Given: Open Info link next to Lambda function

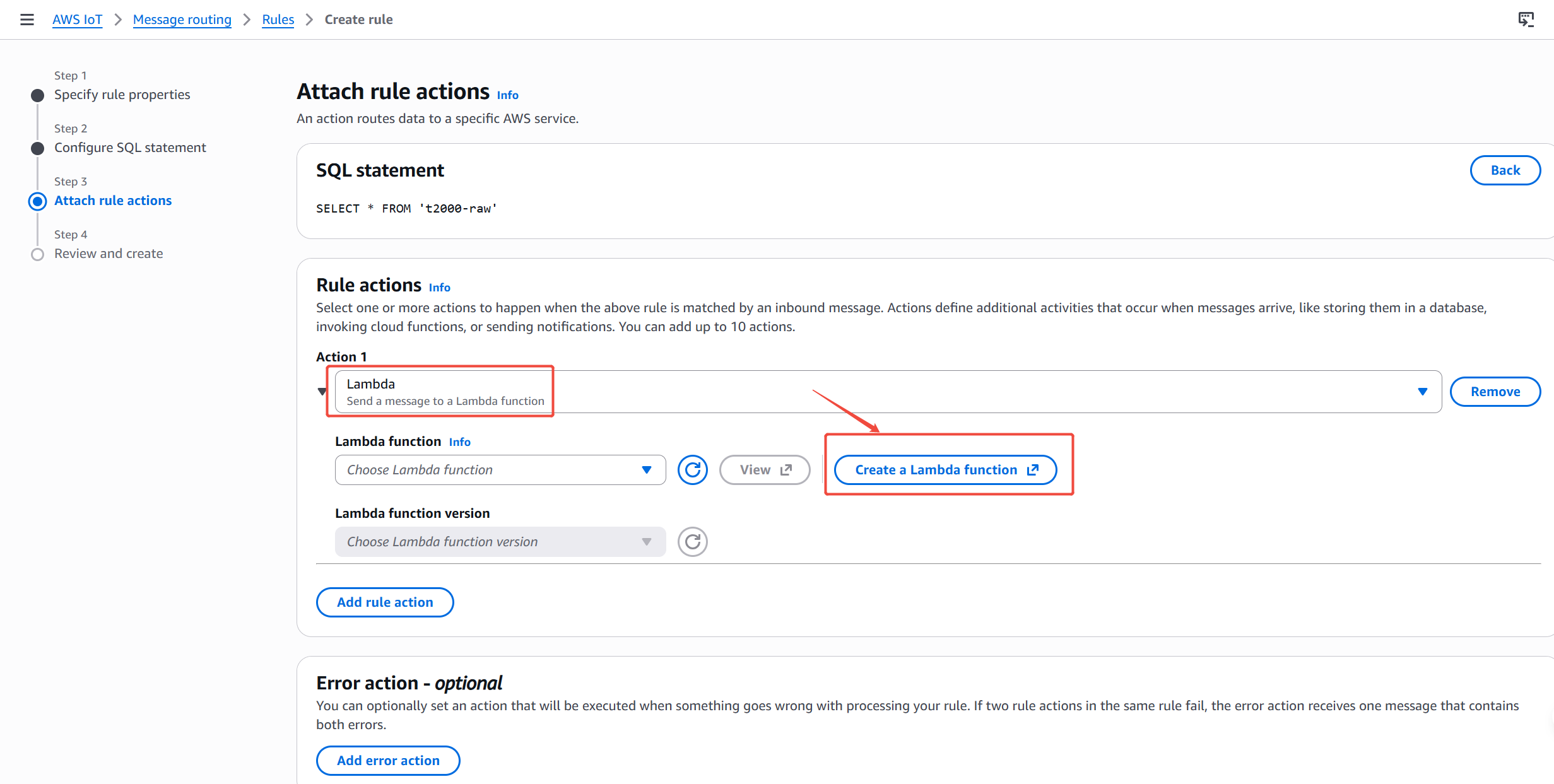Looking at the screenshot, I should click(459, 442).
